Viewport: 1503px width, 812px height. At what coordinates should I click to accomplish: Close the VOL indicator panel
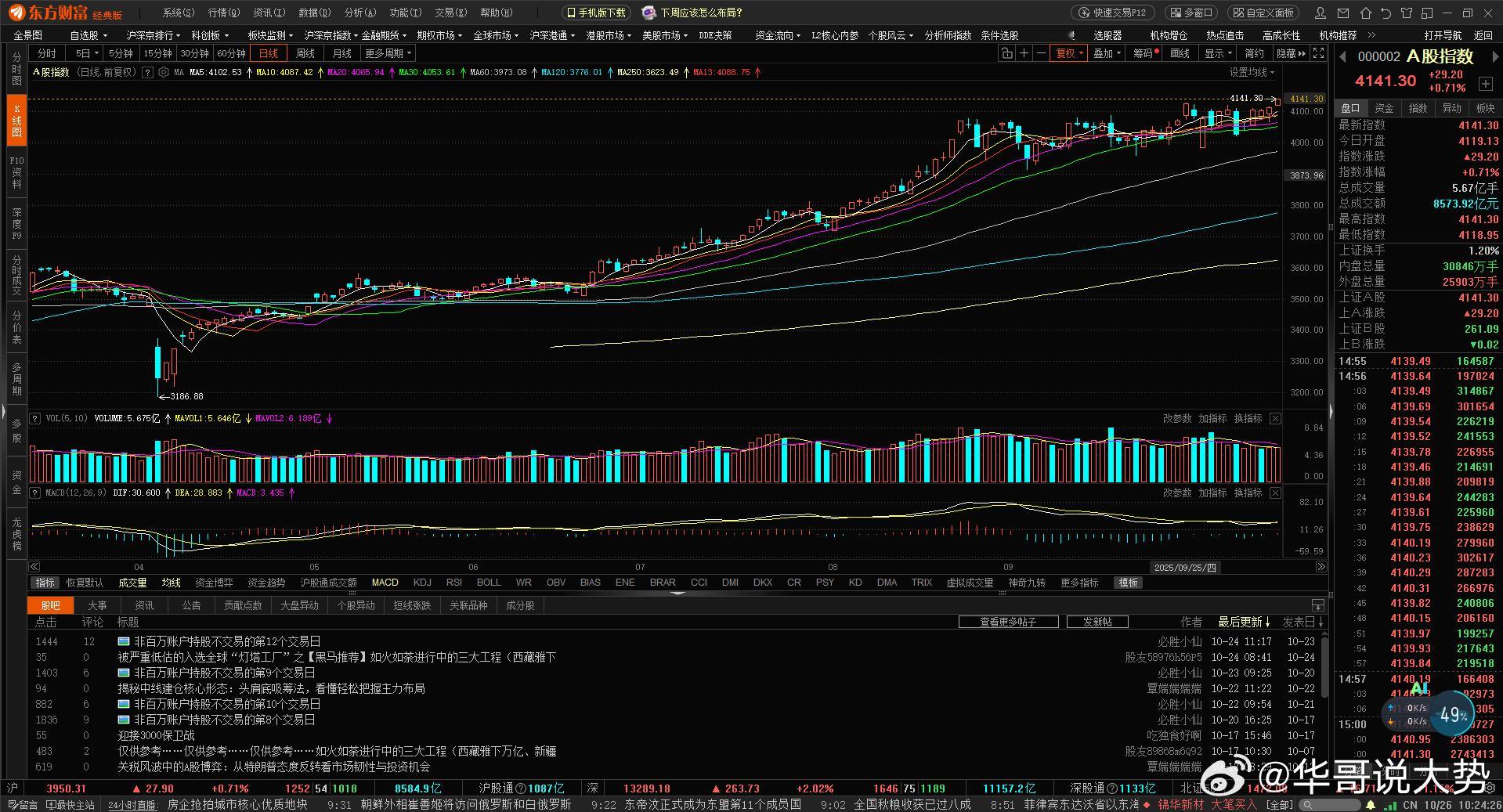click(1275, 419)
